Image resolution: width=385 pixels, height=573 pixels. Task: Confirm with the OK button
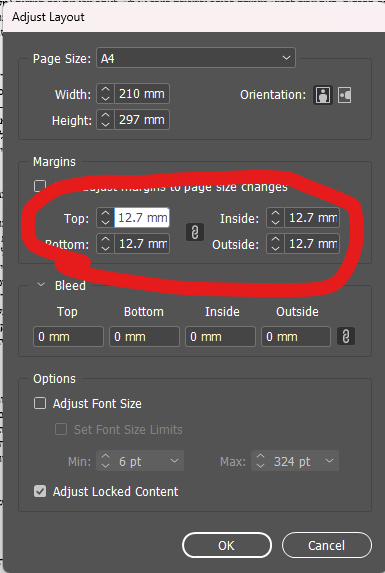click(x=226, y=545)
